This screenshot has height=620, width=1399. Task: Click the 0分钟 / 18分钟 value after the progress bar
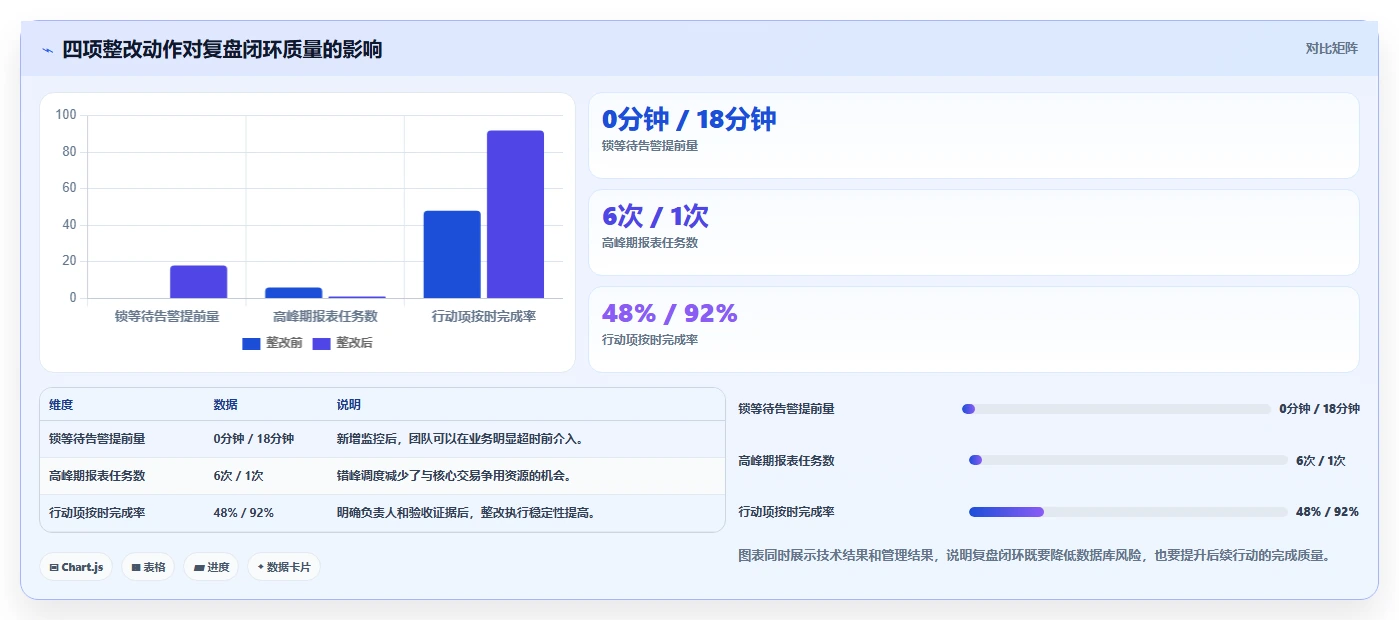pyautogui.click(x=1319, y=409)
